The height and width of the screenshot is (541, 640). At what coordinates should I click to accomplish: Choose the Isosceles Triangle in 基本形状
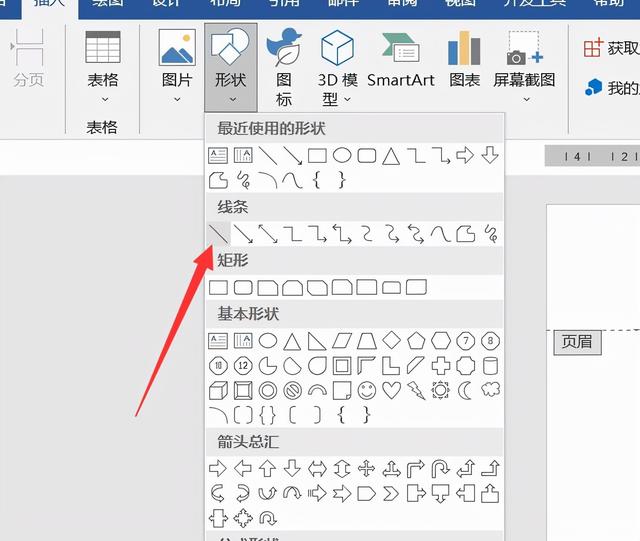click(293, 341)
